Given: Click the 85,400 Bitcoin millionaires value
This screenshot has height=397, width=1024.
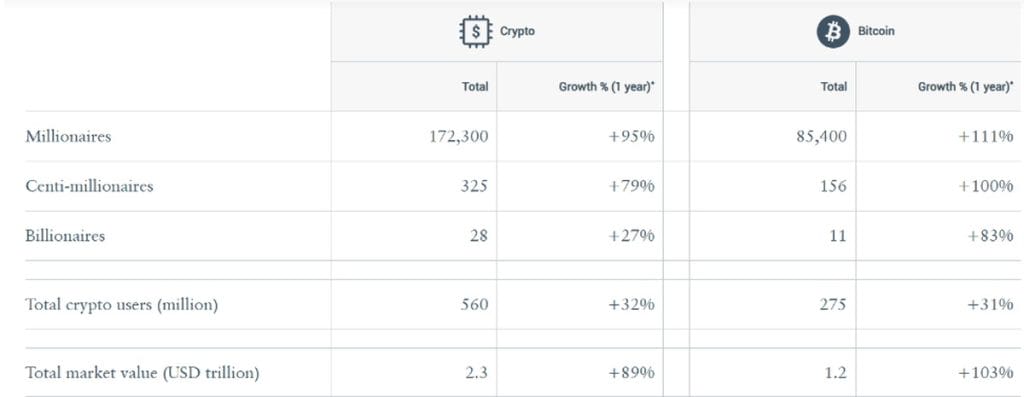Looking at the screenshot, I should click(x=822, y=136).
